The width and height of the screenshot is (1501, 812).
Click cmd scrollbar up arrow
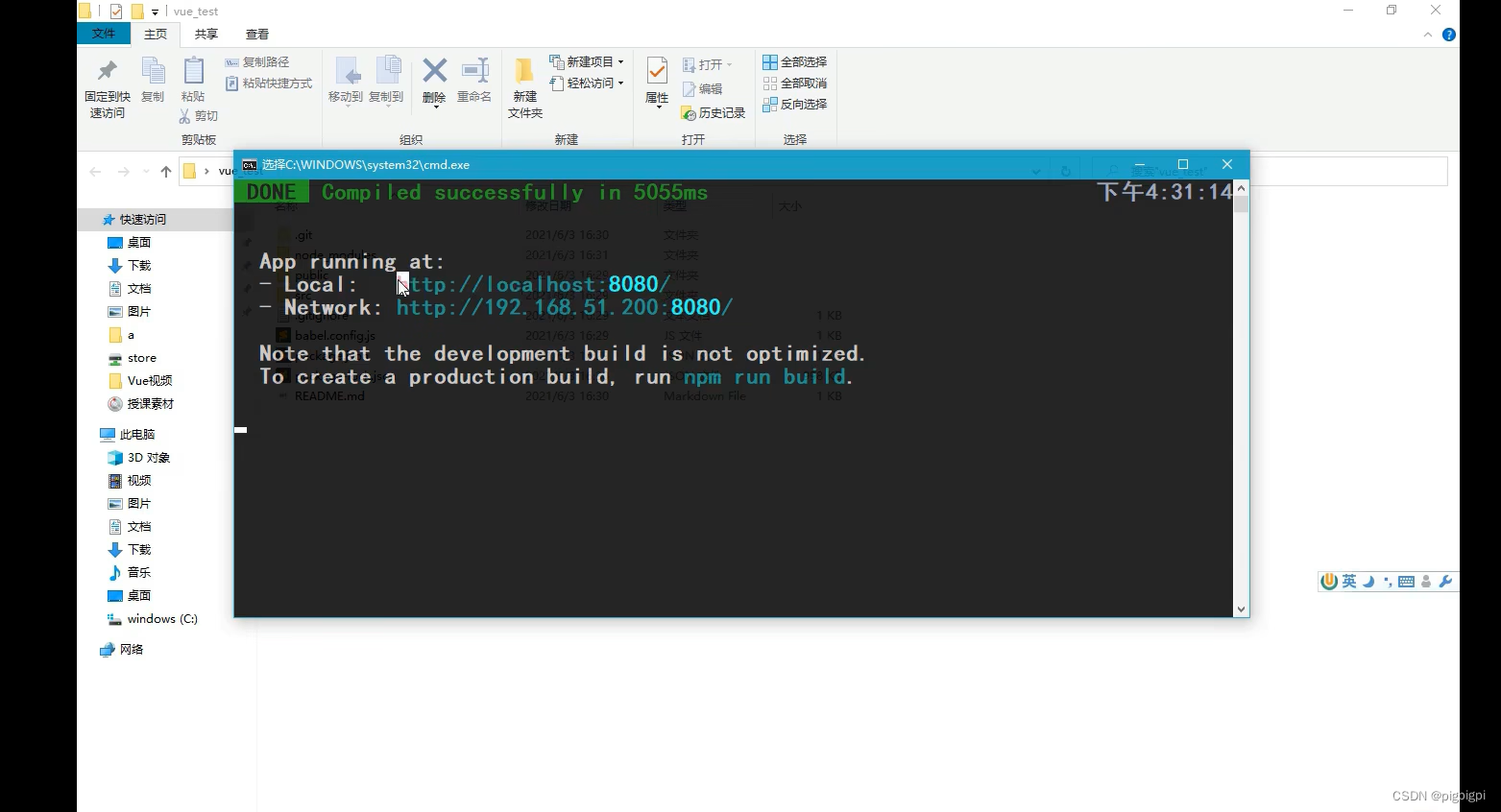point(1241,188)
